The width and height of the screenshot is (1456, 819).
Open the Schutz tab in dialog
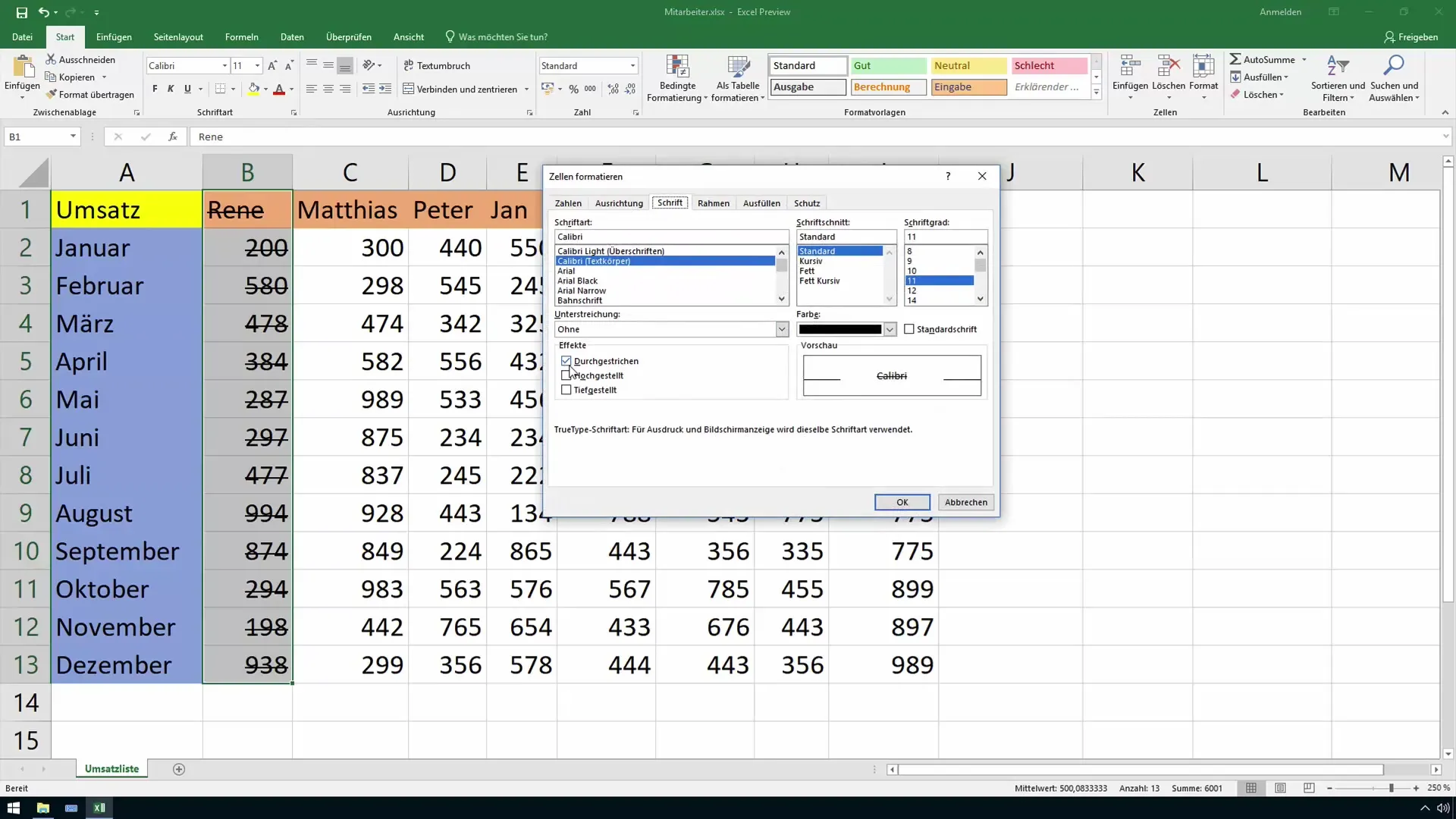tap(807, 203)
